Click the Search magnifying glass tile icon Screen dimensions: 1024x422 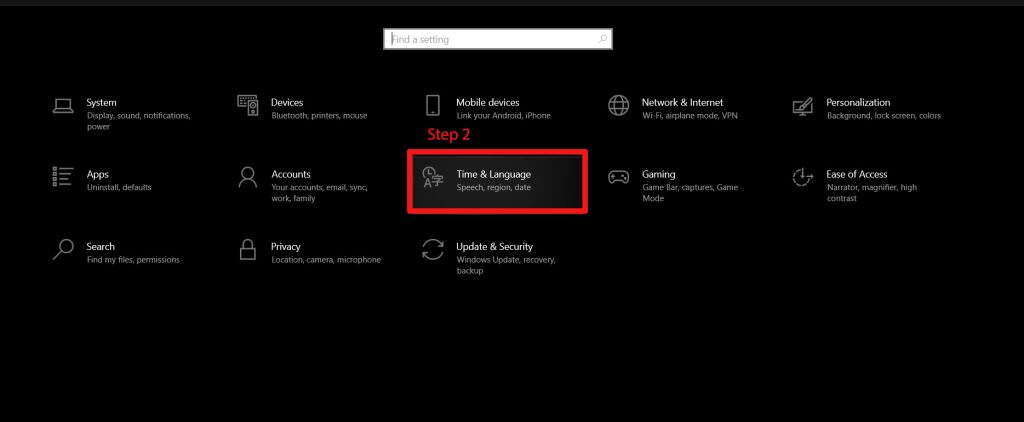63,249
